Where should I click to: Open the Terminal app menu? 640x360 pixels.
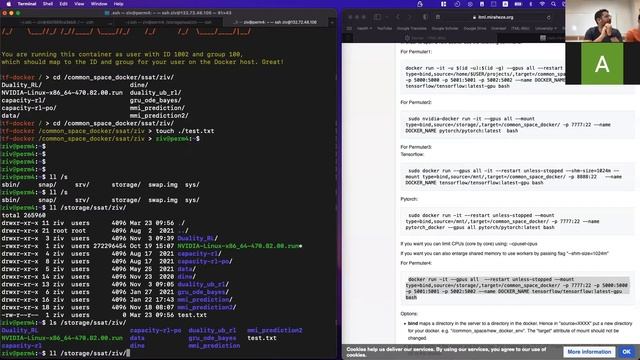(x=27, y=4)
